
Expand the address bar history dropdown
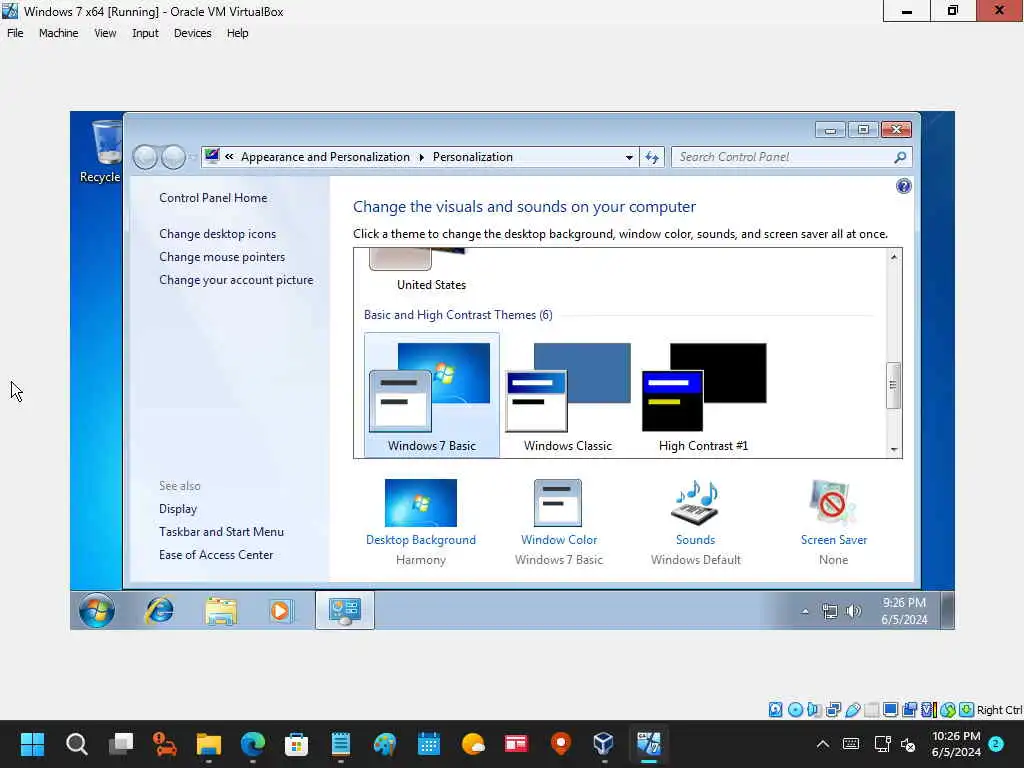point(629,157)
